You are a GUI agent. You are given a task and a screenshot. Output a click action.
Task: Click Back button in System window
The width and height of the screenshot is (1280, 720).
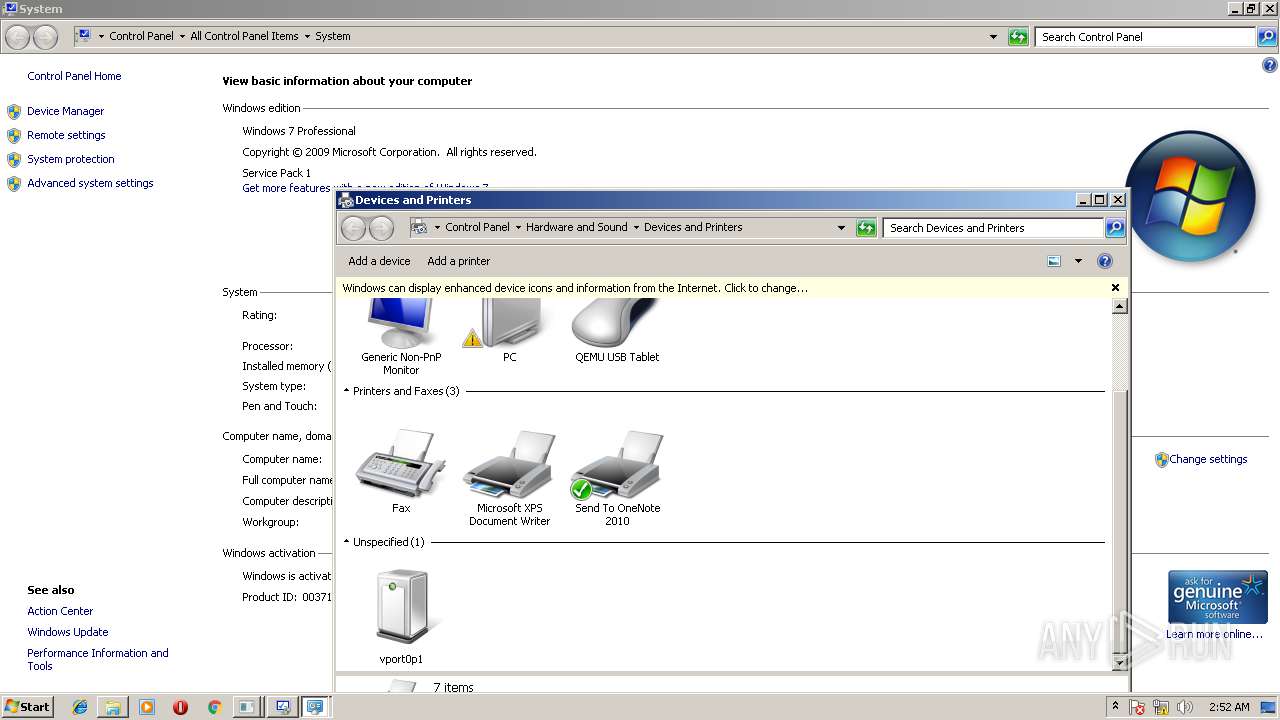pos(17,37)
